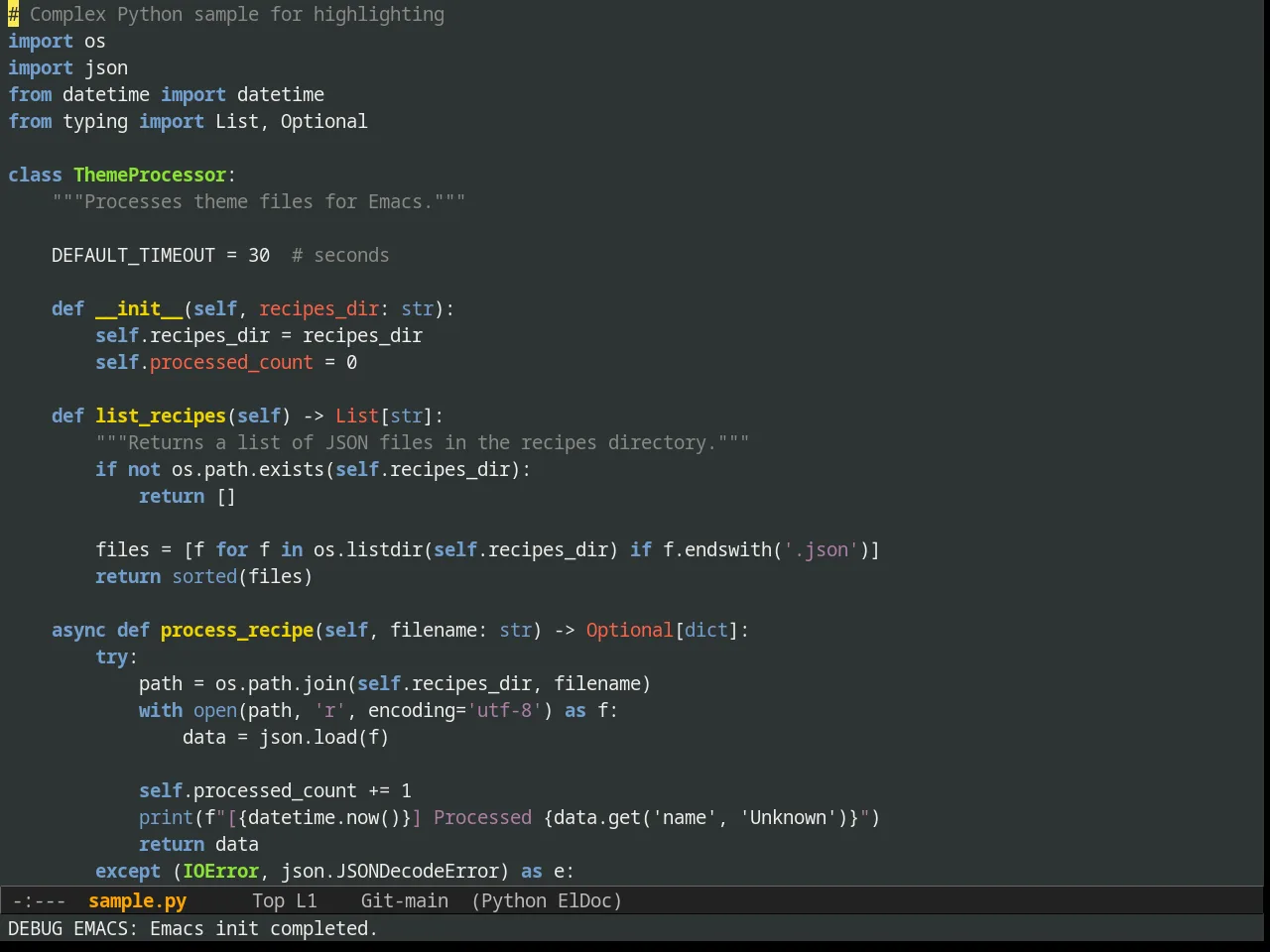Click IOError in except clause
Image resolution: width=1270 pixels, height=952 pixels.
click(x=220, y=871)
